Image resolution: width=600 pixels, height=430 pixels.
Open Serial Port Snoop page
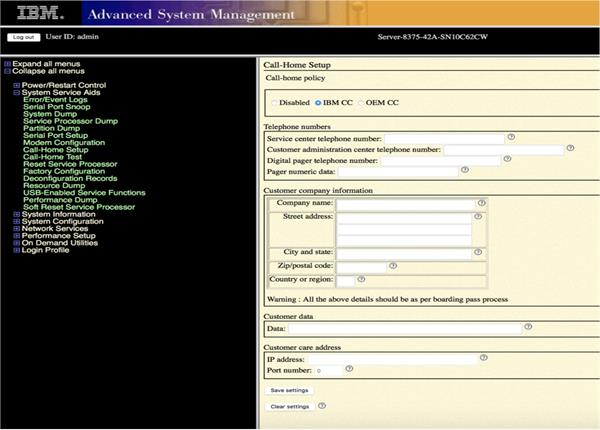pos(57,107)
